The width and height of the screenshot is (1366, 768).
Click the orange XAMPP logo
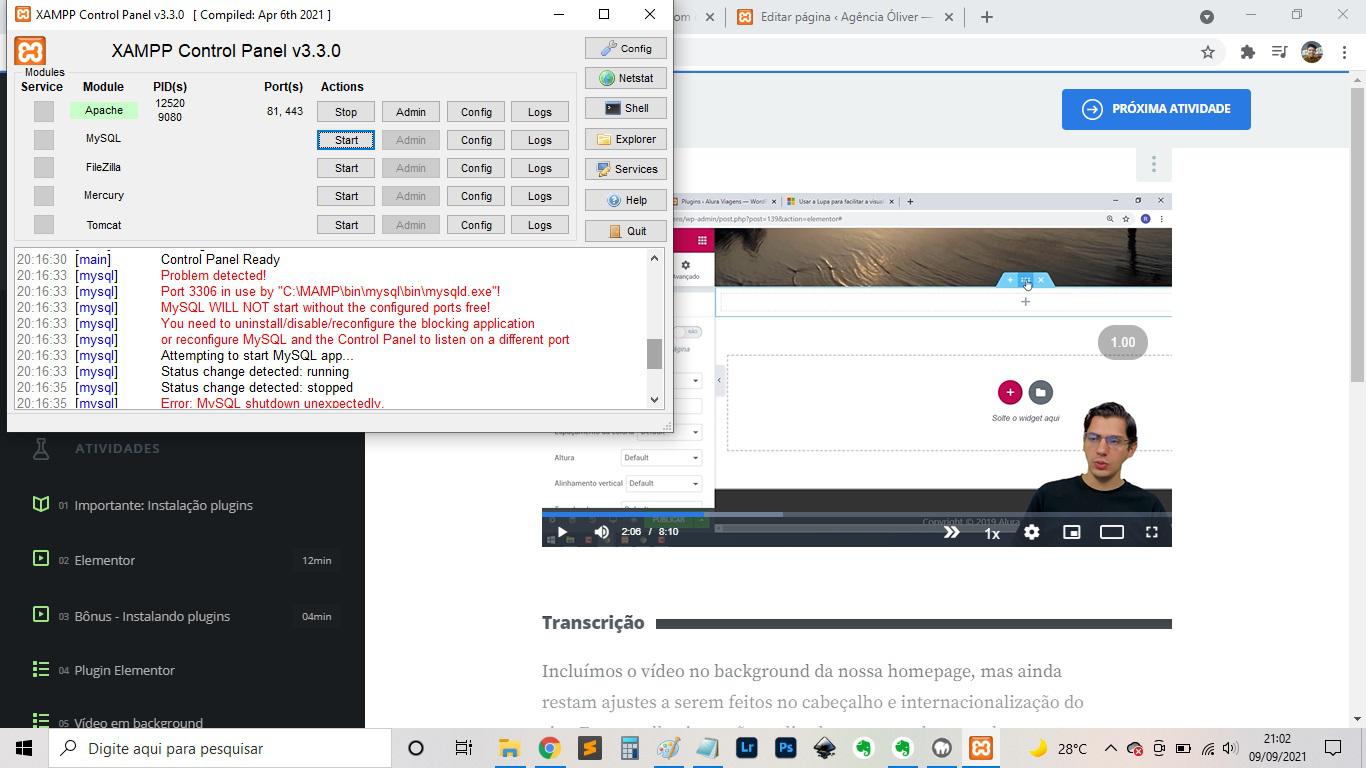pos(31,51)
